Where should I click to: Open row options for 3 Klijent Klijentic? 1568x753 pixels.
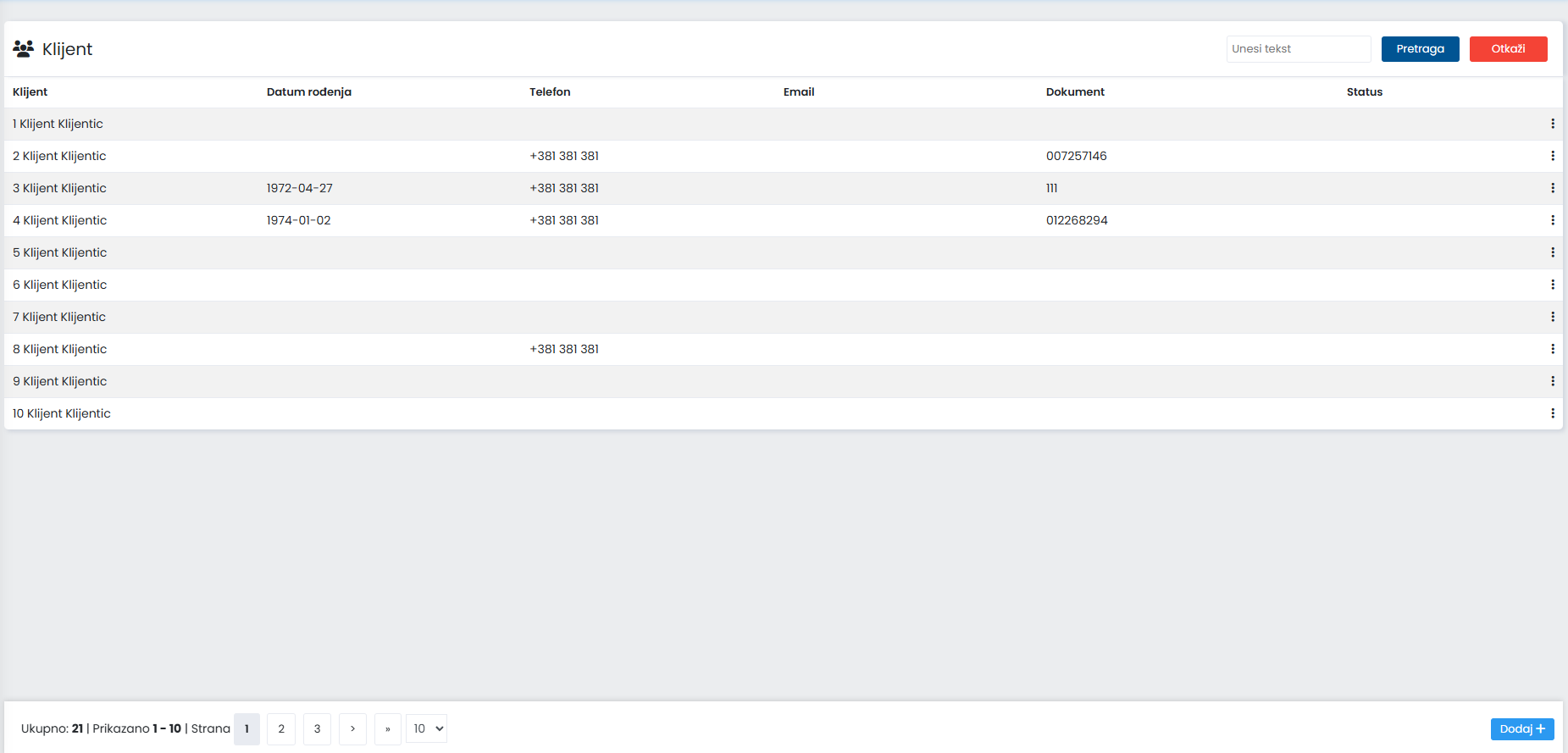[1552, 188]
